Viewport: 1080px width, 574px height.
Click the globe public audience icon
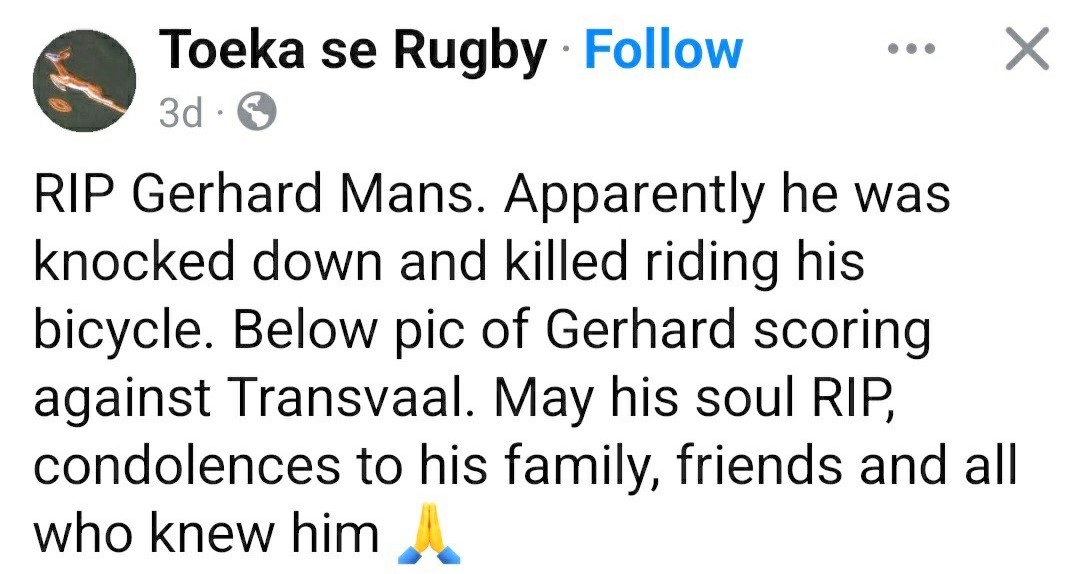pyautogui.click(x=256, y=115)
